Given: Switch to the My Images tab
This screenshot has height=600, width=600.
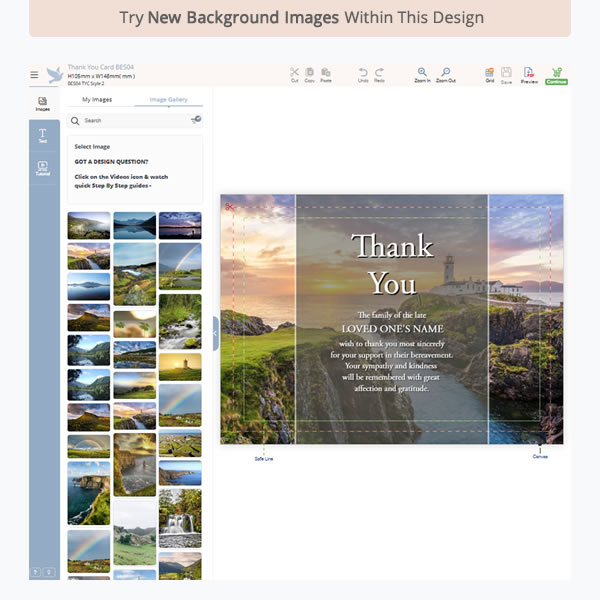Looking at the screenshot, I should pyautogui.click(x=97, y=100).
